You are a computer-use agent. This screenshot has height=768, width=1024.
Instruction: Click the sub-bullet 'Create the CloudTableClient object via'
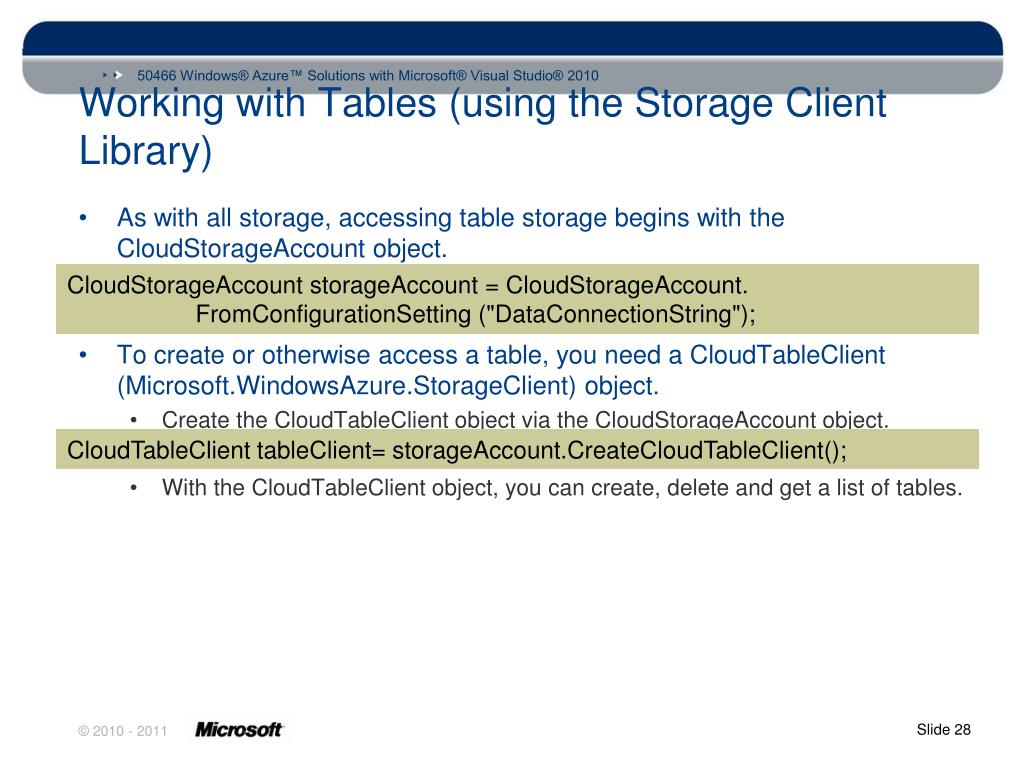526,419
